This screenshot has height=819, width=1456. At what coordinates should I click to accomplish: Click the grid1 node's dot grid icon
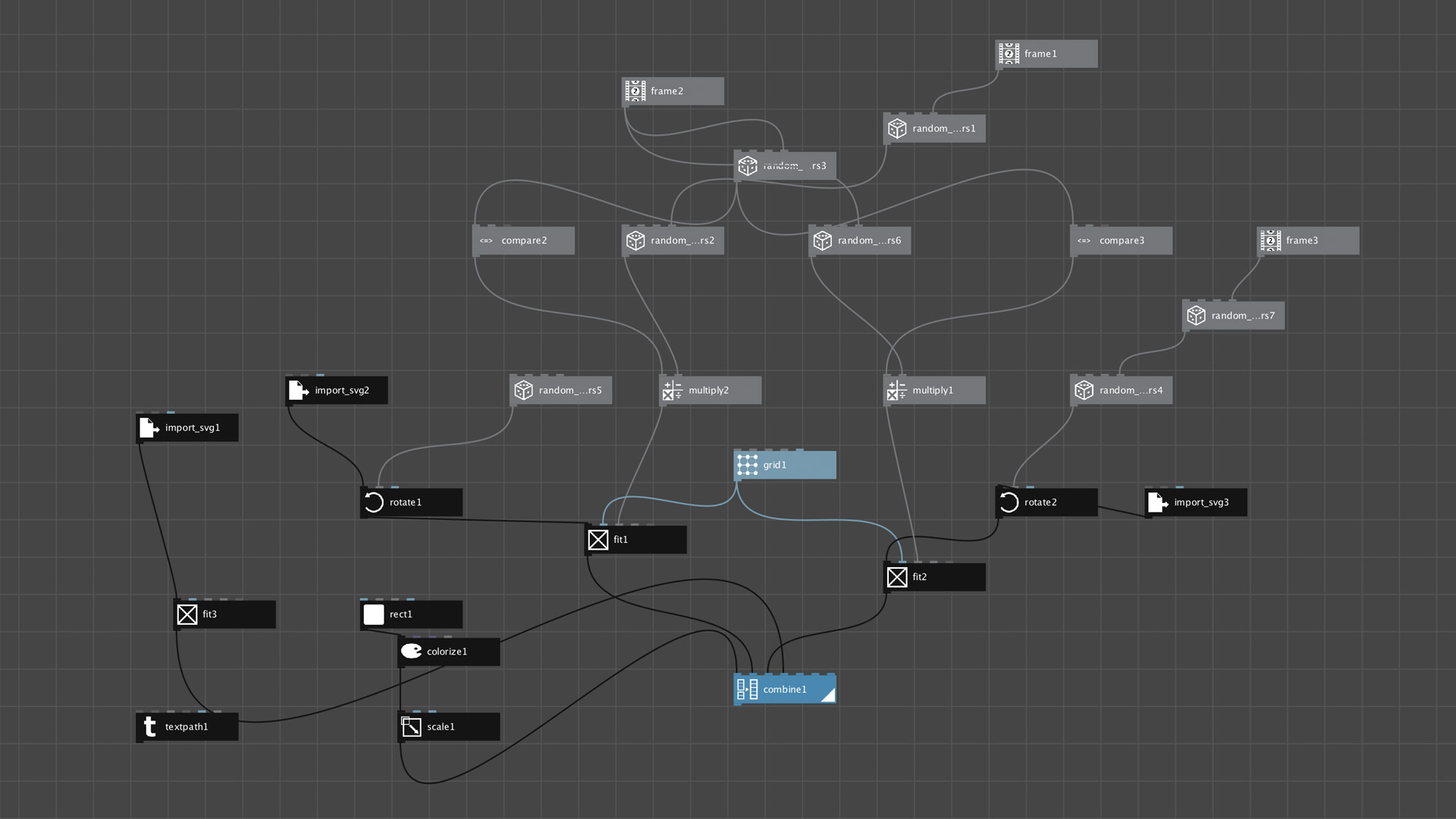click(747, 465)
